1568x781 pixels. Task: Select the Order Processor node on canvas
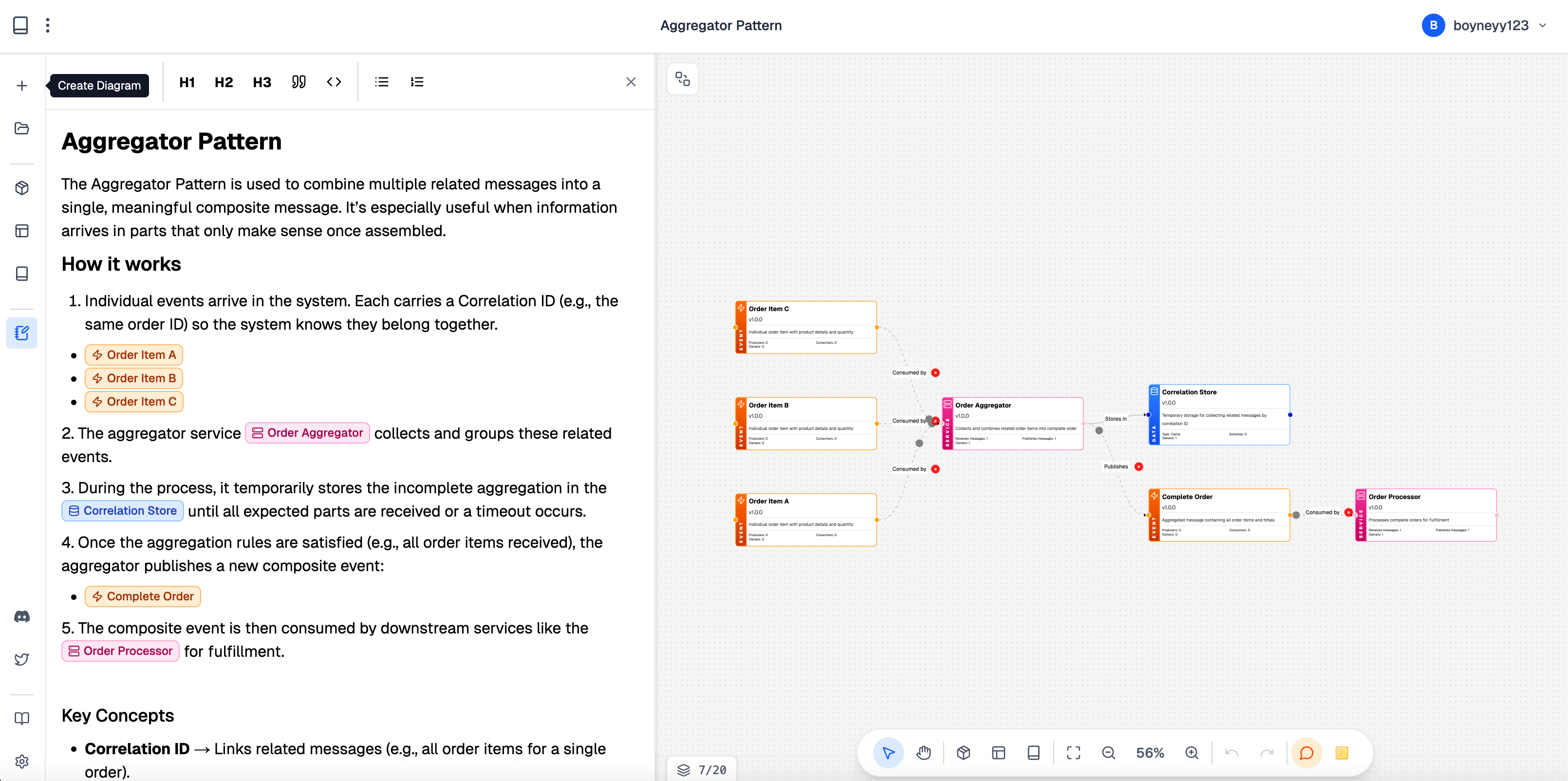coord(1426,514)
